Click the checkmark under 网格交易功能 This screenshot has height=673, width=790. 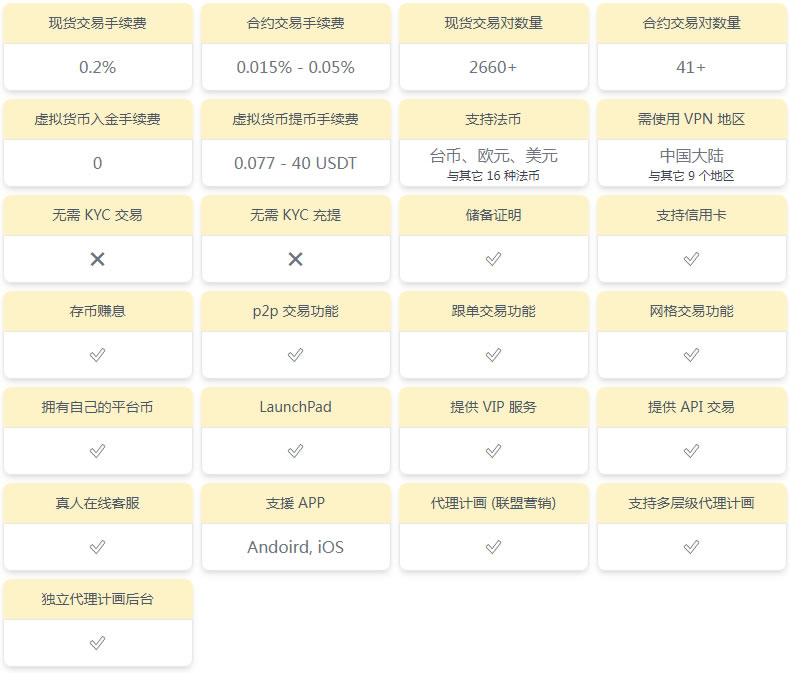(x=691, y=355)
